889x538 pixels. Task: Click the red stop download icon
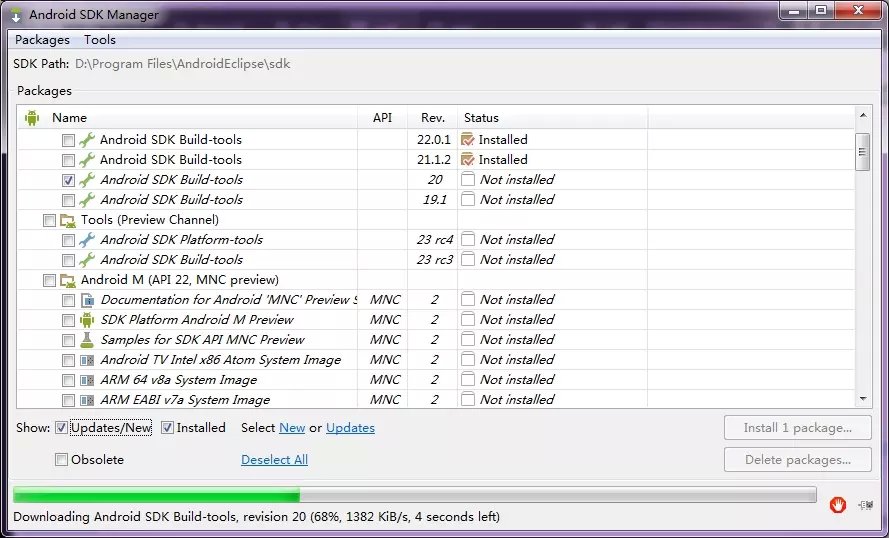pyautogui.click(x=837, y=504)
